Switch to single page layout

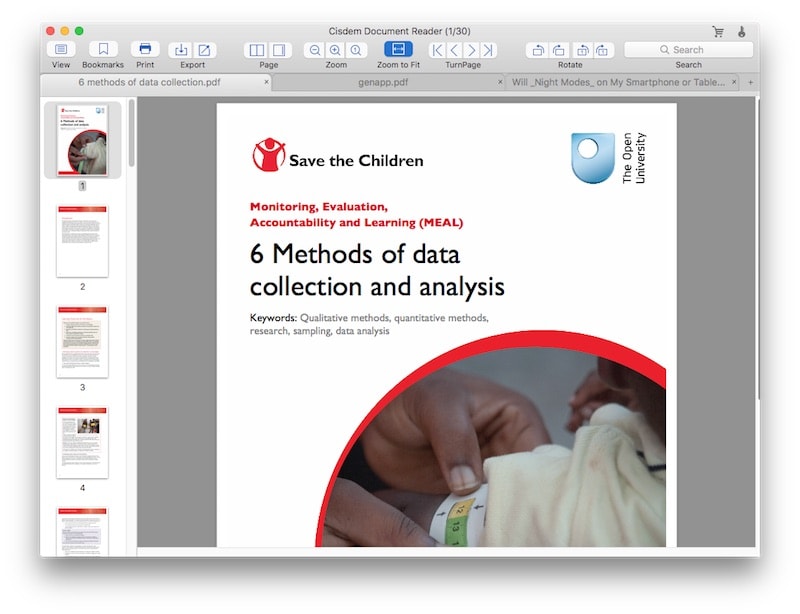click(279, 50)
